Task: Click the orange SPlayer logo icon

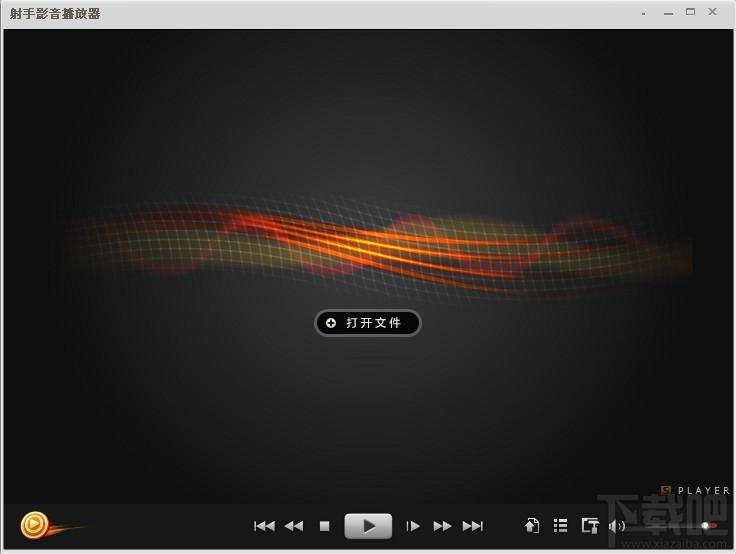Action: [x=34, y=525]
